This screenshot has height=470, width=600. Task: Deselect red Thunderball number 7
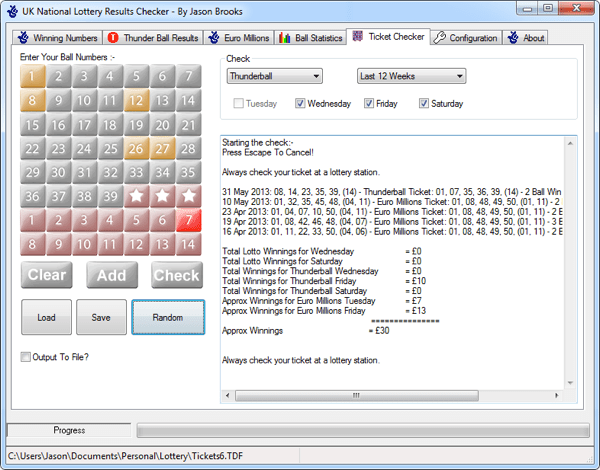coord(188,220)
